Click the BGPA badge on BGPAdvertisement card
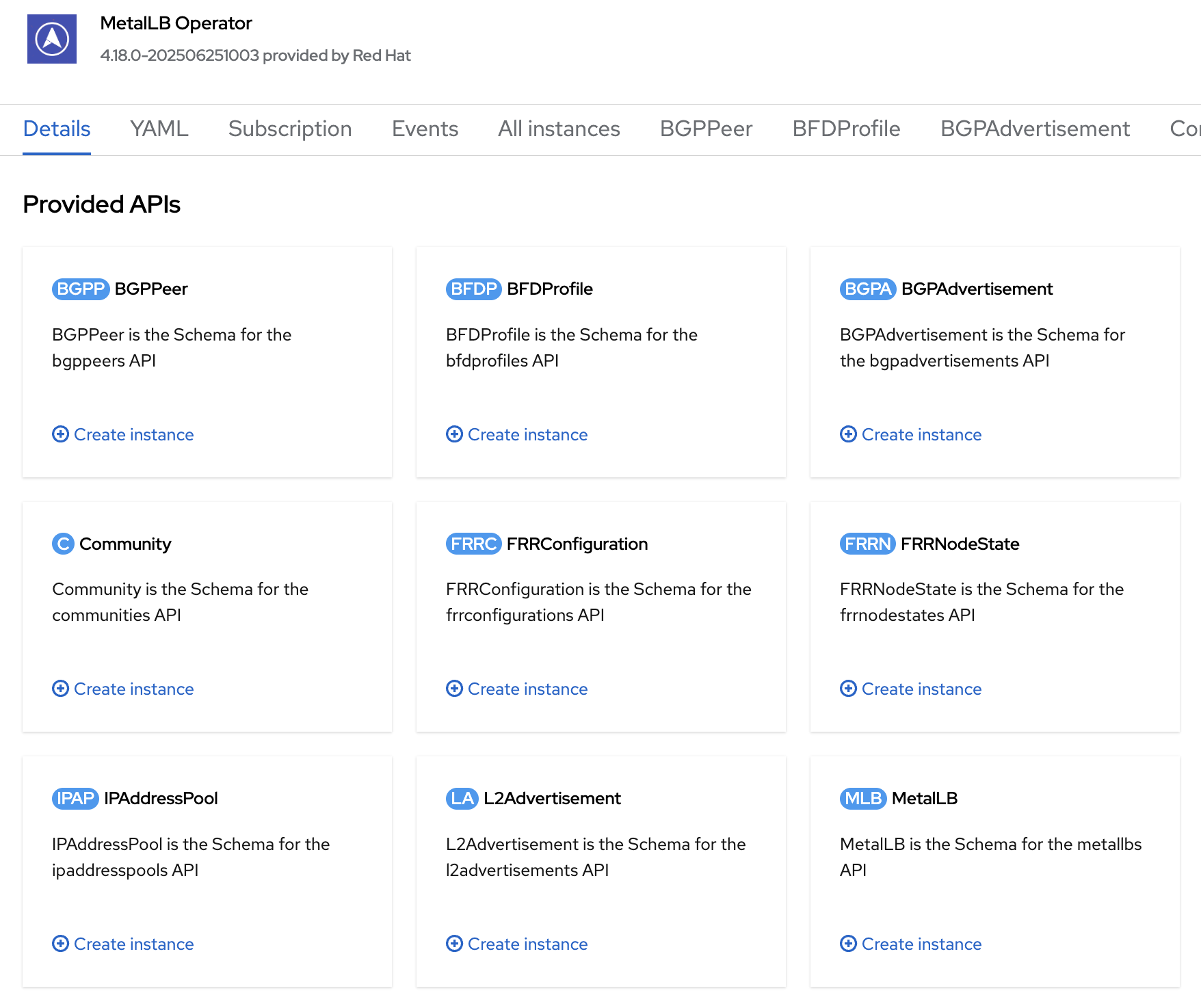The height and width of the screenshot is (1008, 1201). tap(867, 289)
